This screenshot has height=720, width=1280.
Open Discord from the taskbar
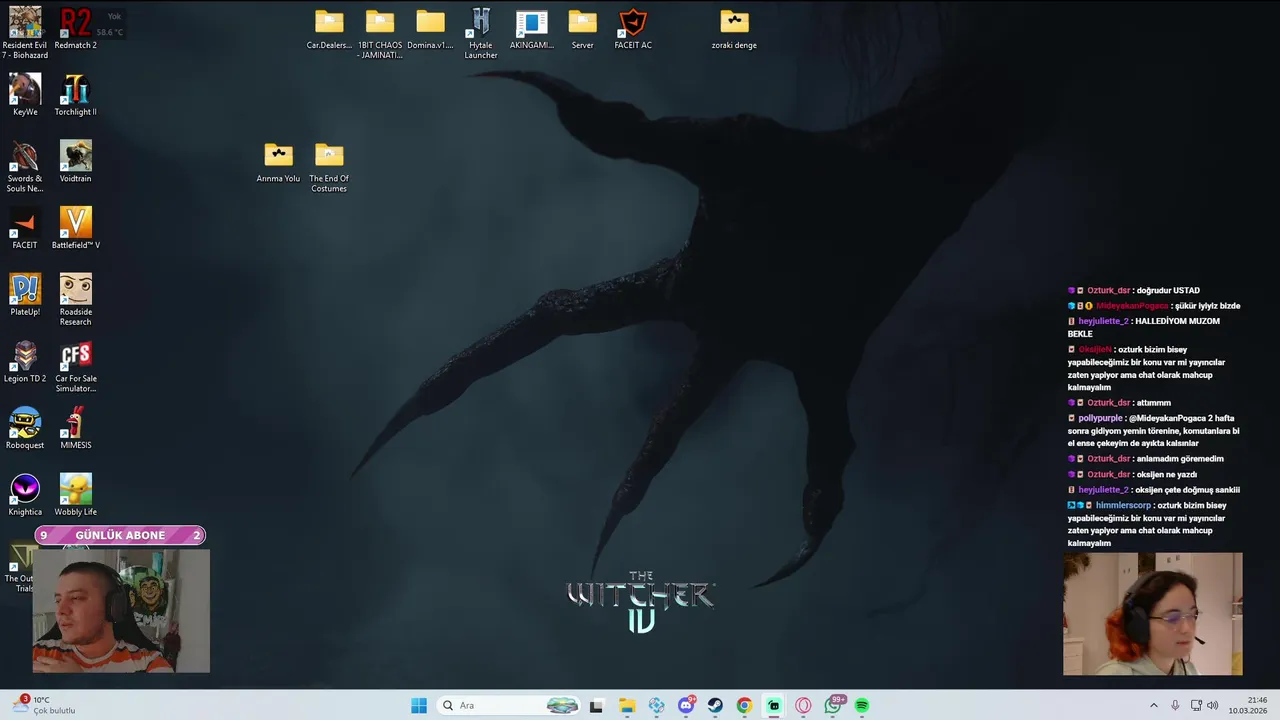686,705
